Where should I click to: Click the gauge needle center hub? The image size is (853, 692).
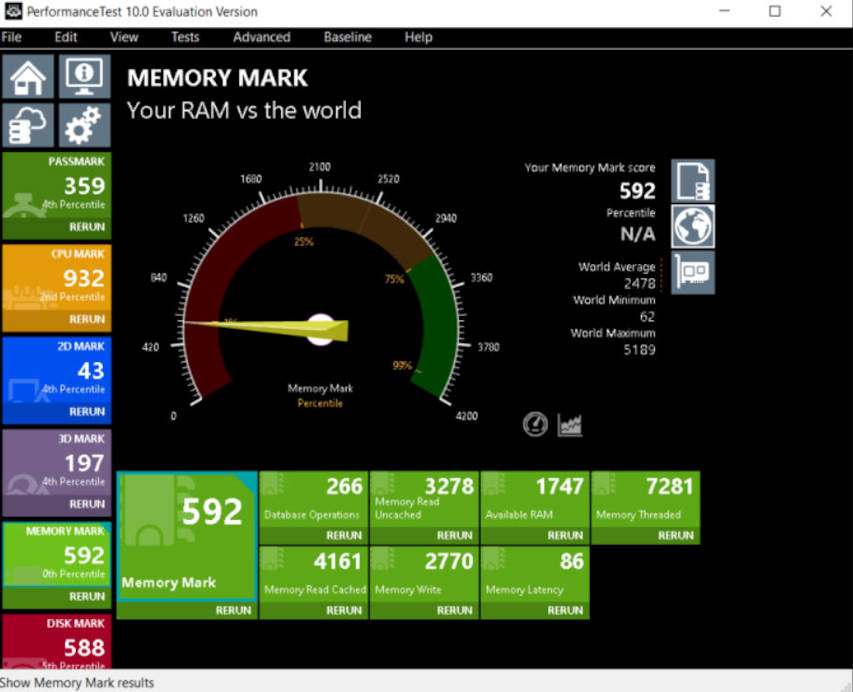click(x=320, y=329)
